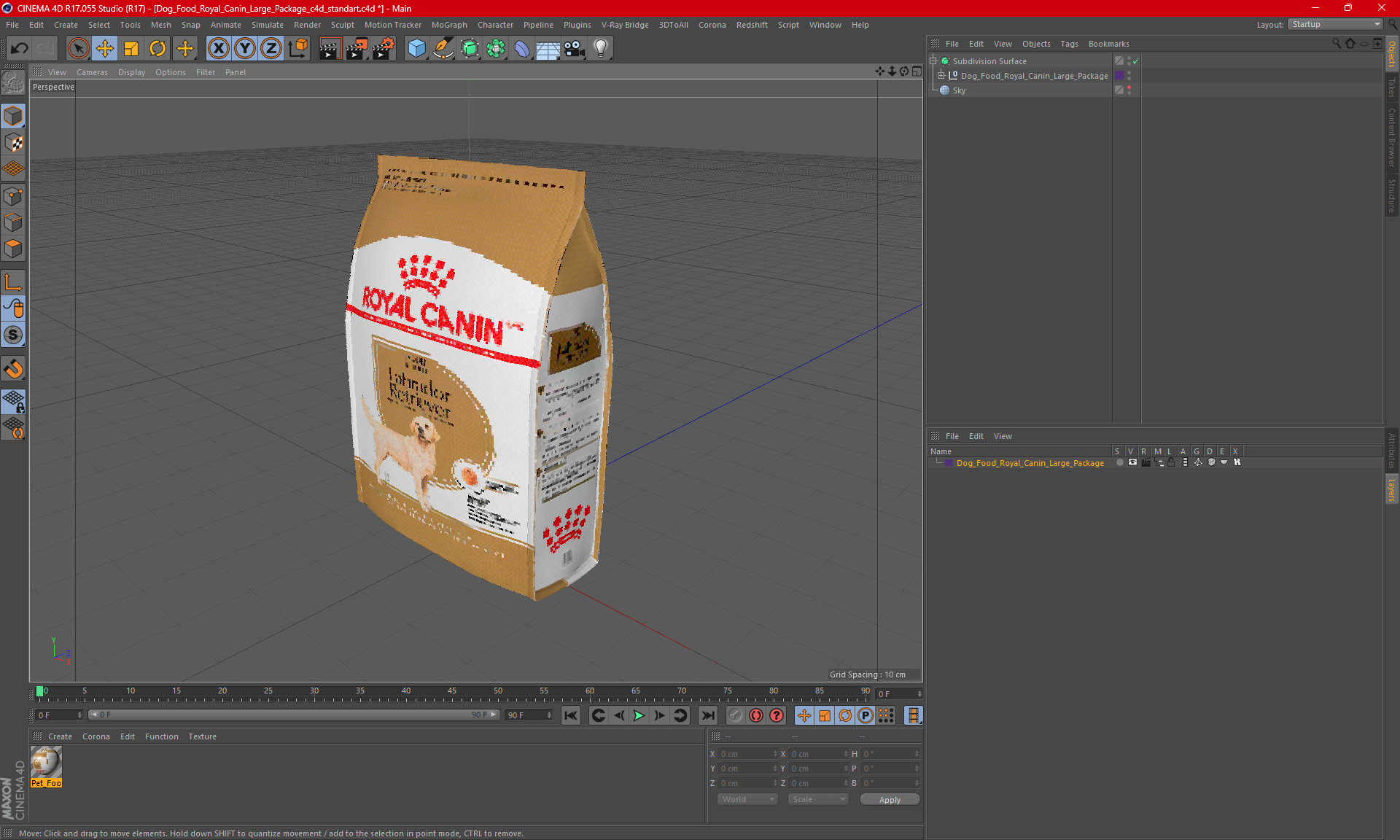
Task: Click the Undo arrow icon
Action: tap(20, 49)
